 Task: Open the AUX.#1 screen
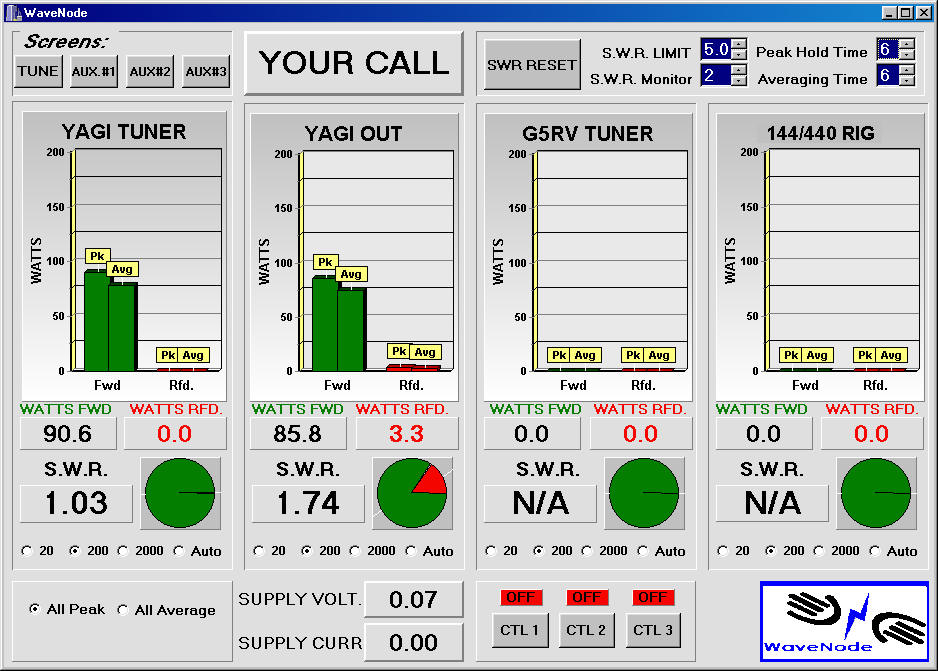[94, 72]
